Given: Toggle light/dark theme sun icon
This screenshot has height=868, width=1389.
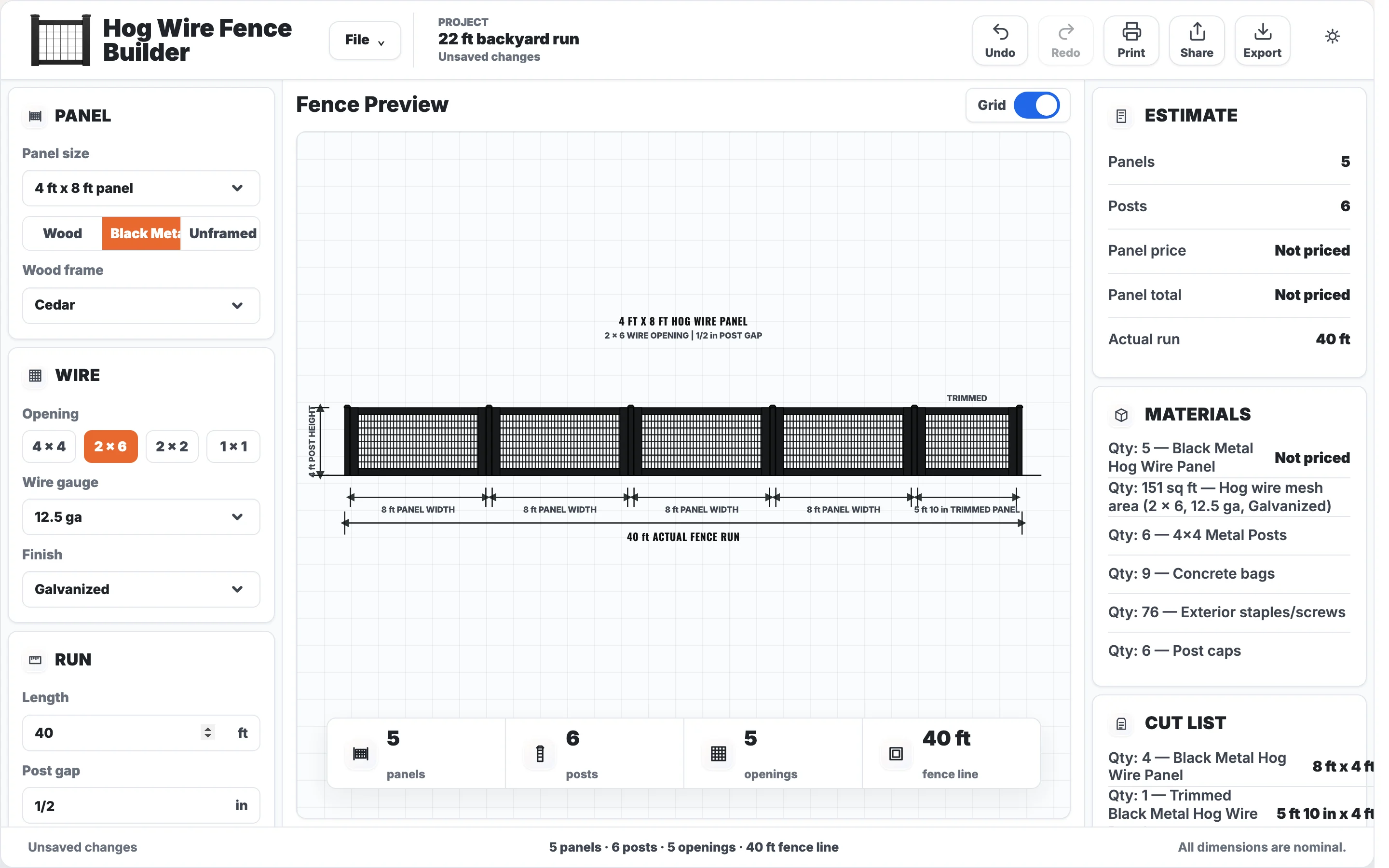Looking at the screenshot, I should (x=1332, y=37).
